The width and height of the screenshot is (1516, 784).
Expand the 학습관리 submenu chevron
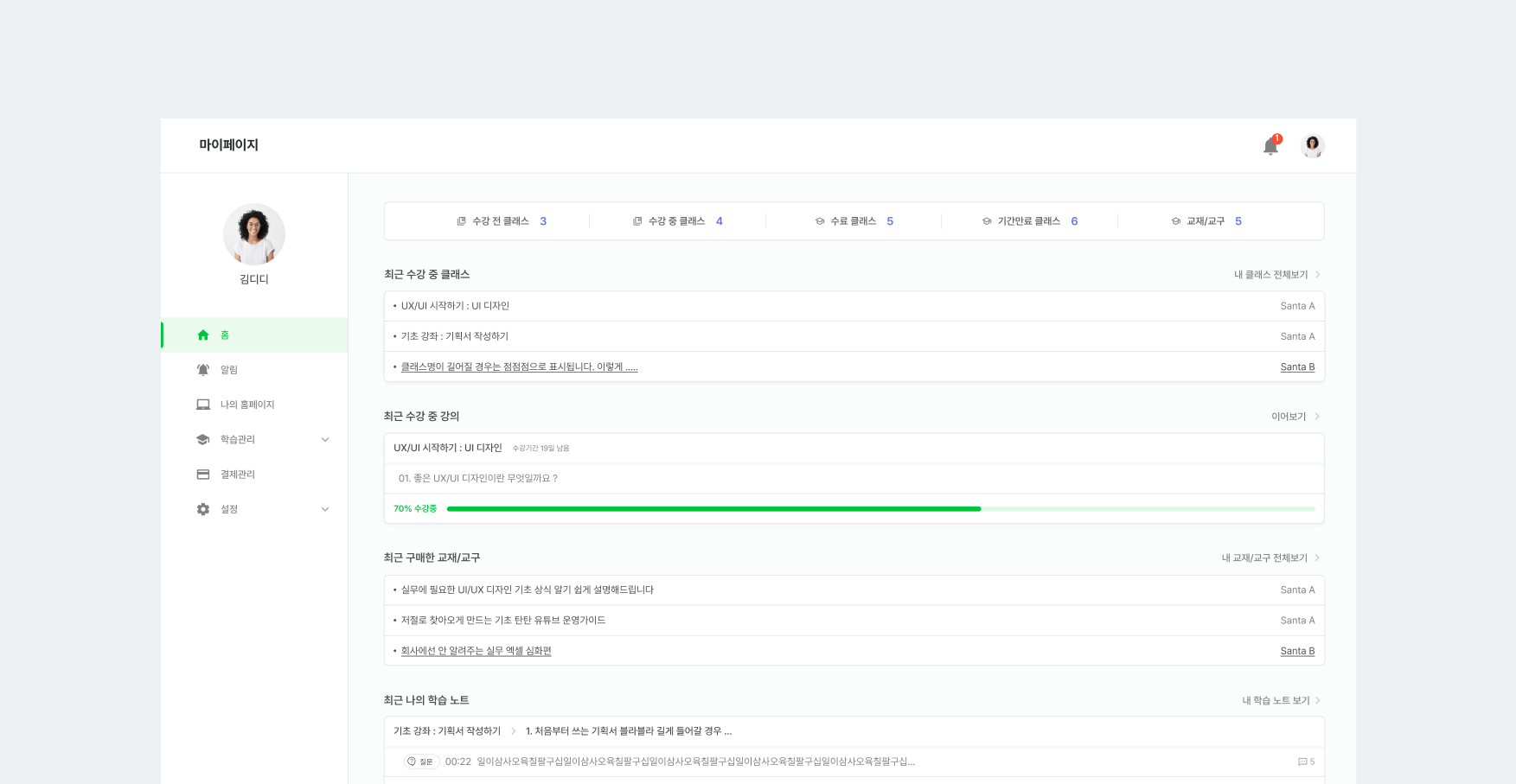pos(325,440)
